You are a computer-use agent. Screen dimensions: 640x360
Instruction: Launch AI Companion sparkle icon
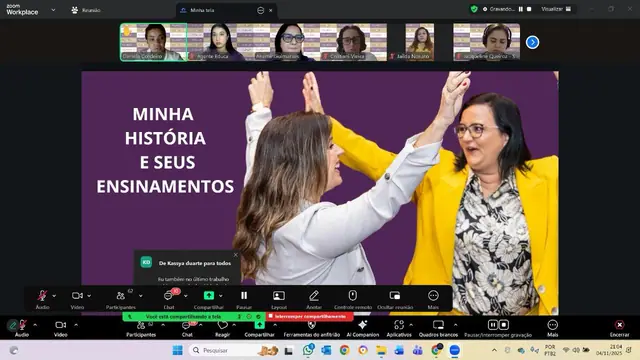(362, 325)
